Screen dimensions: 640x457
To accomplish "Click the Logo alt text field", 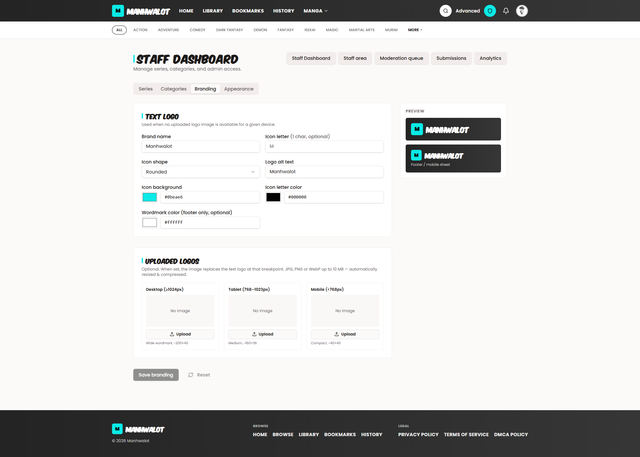I will click(x=324, y=172).
